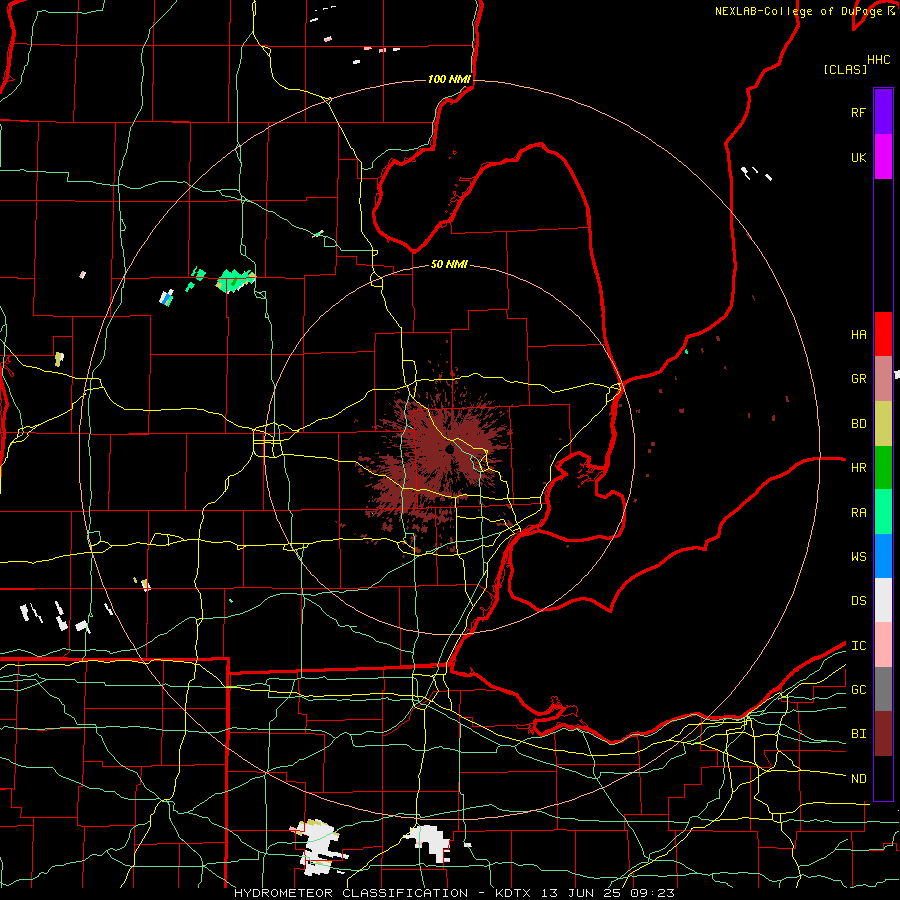Screen dimensions: 900x900
Task: Click the RF purple legend swatch
Action: coord(883,112)
